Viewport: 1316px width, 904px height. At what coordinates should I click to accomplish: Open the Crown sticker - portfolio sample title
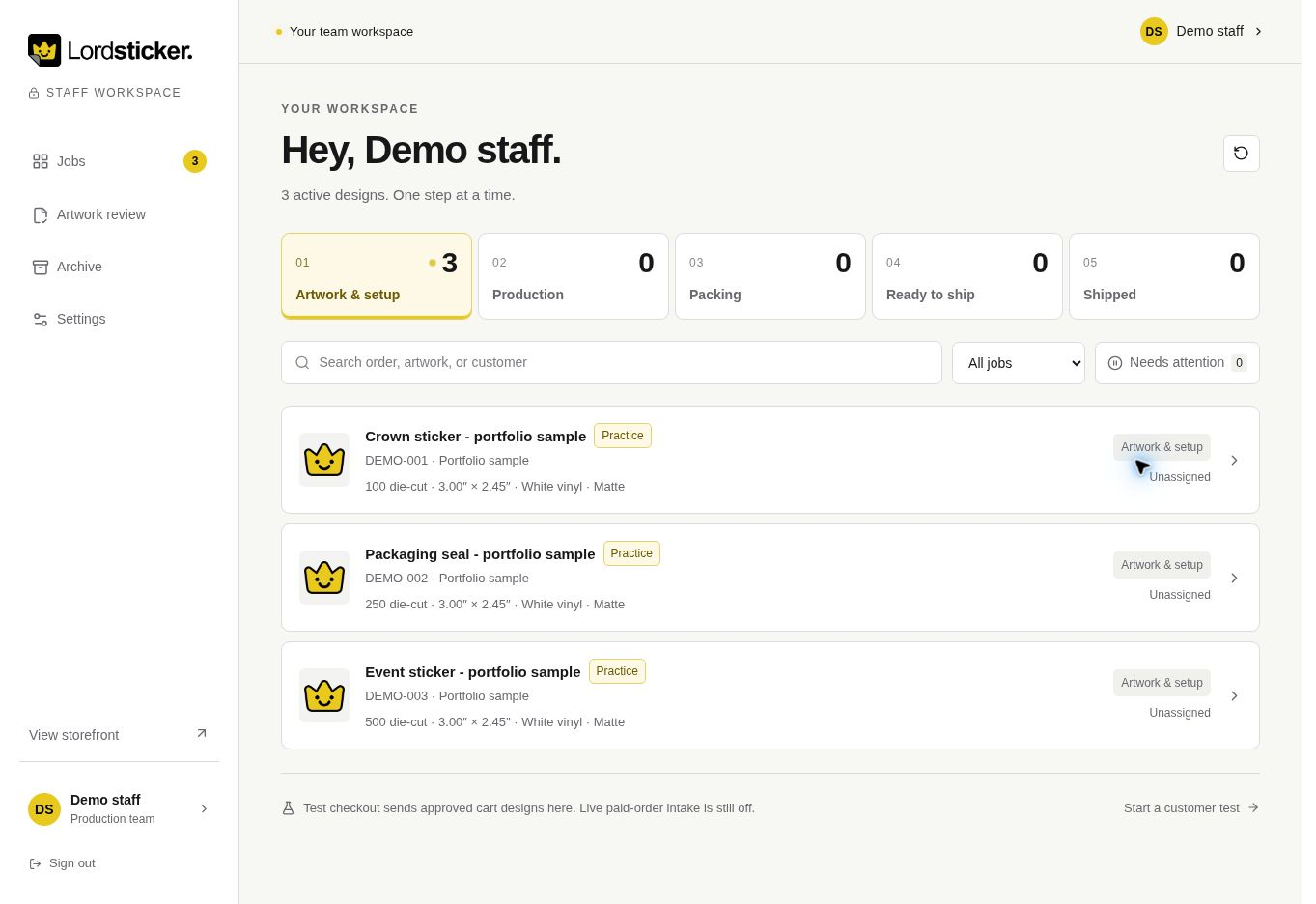(x=475, y=437)
